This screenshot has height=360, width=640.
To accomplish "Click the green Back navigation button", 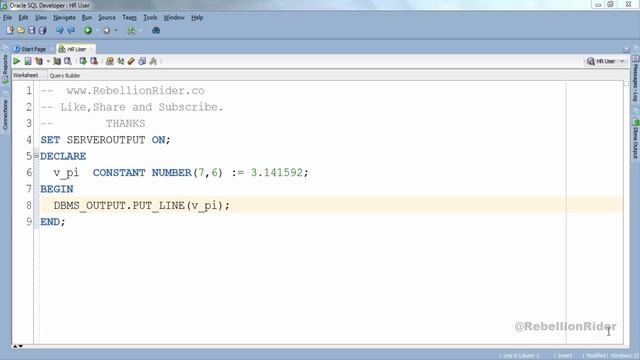I will click(x=88, y=30).
